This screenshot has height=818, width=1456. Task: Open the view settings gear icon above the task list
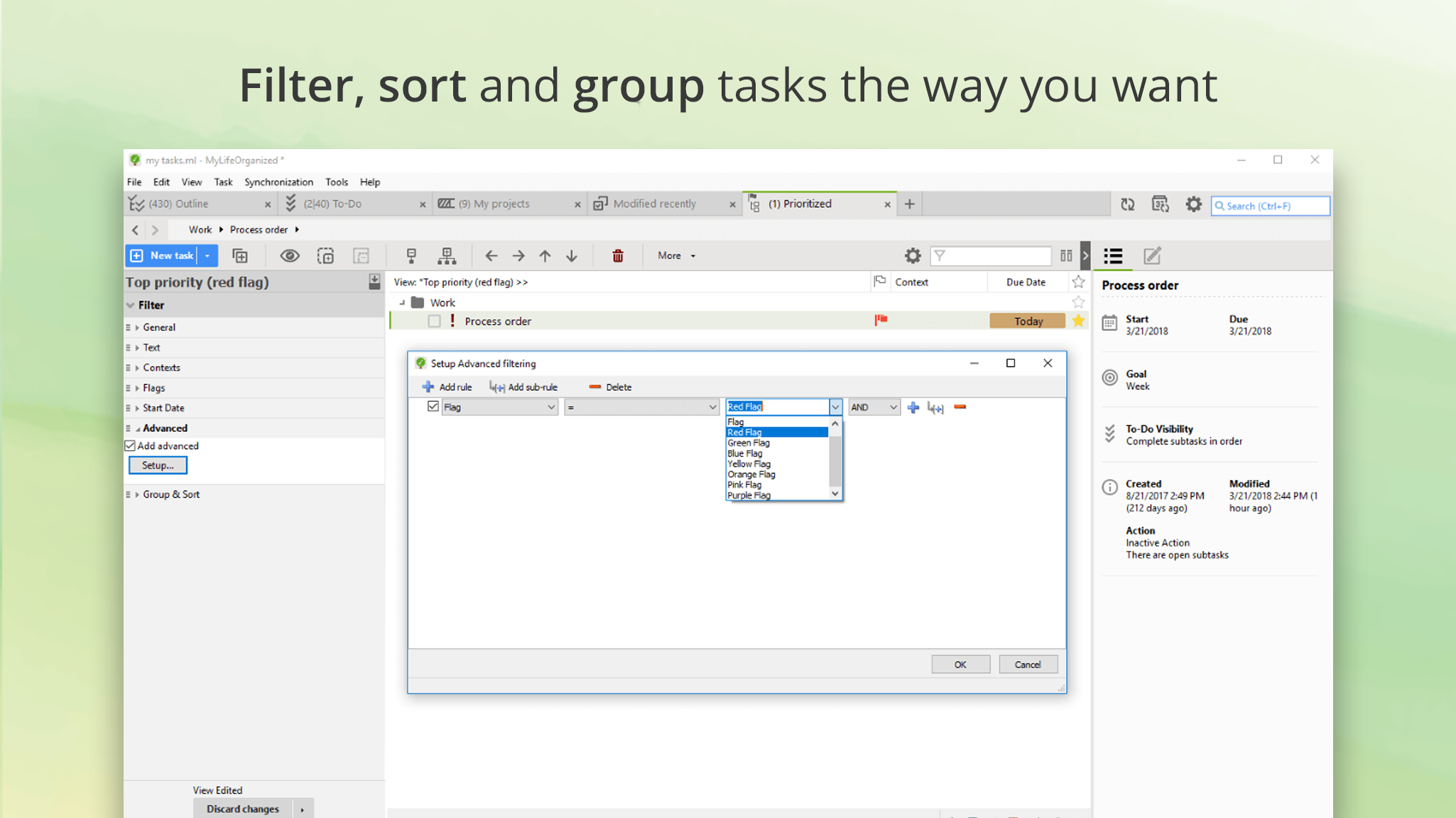pyautogui.click(x=913, y=256)
